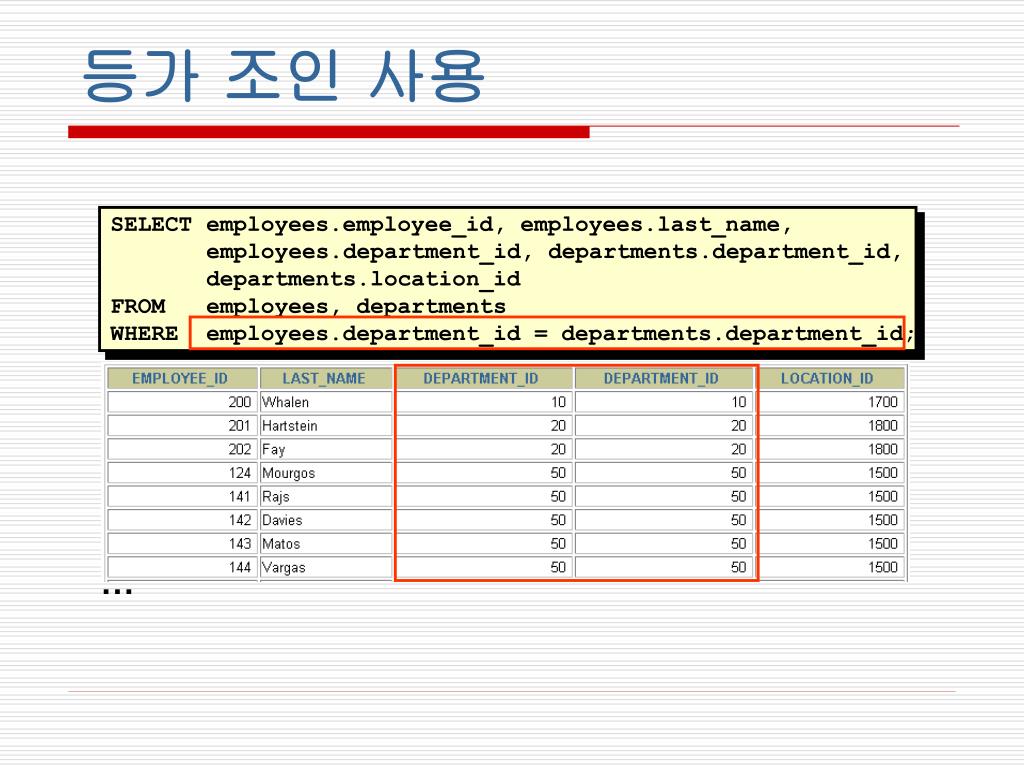Click the ellipsis below the result table

point(118,591)
